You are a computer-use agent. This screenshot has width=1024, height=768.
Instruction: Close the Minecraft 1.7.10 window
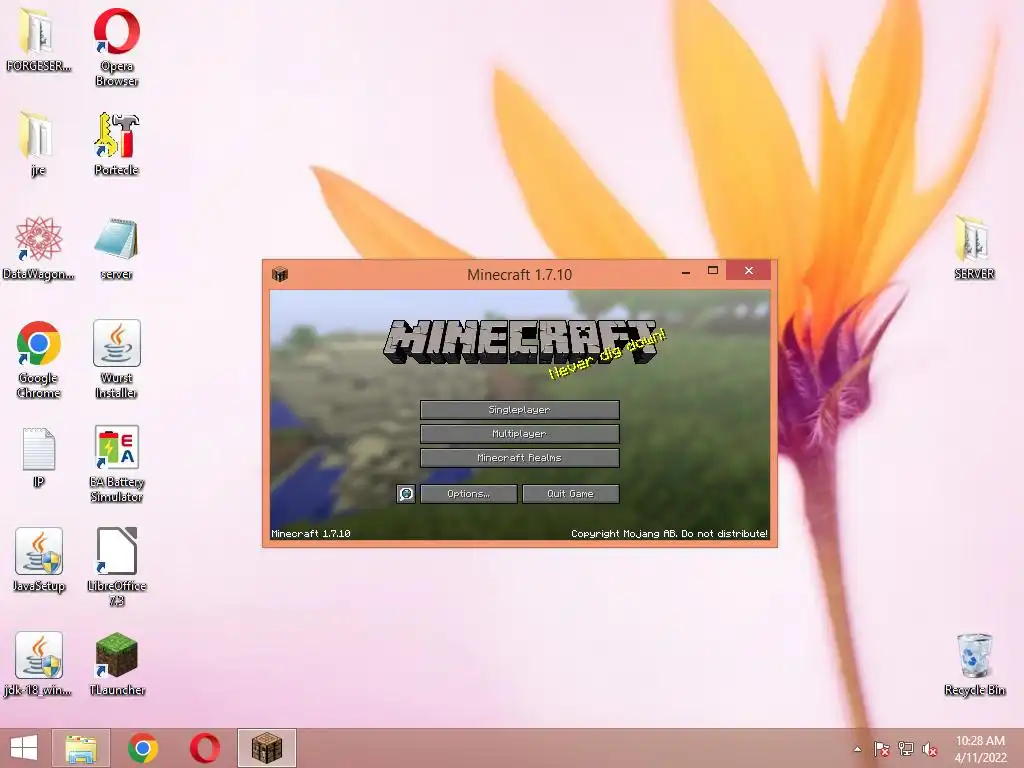748,270
